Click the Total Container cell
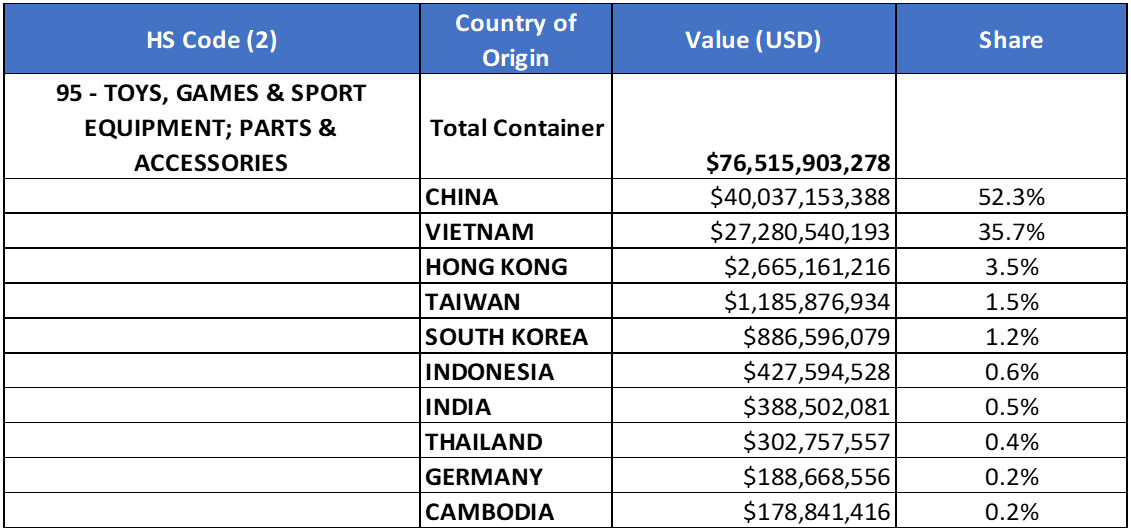Screen dimensions: 1131x530 tap(516, 128)
